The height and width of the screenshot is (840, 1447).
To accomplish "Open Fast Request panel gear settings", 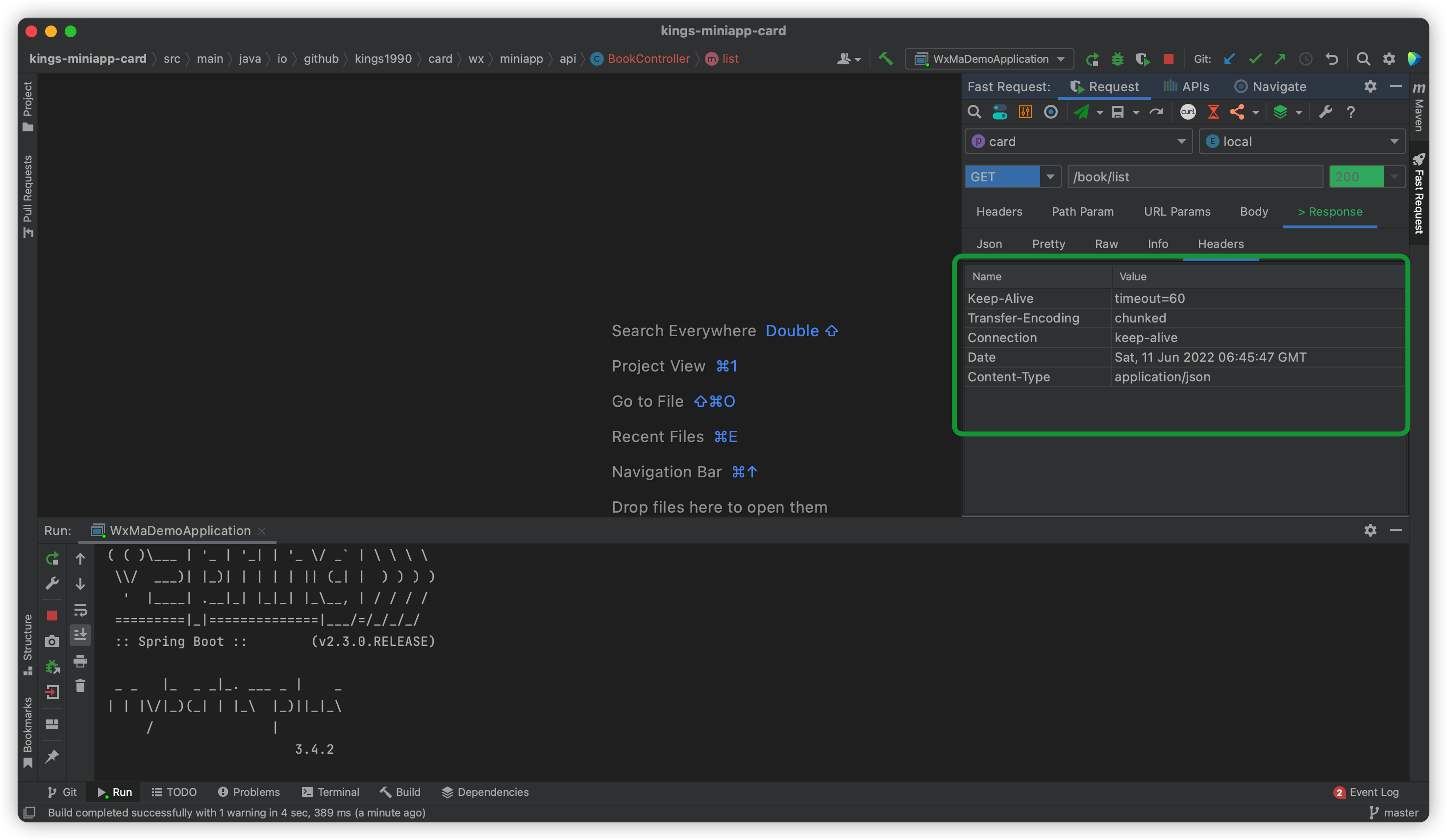I will click(1370, 87).
